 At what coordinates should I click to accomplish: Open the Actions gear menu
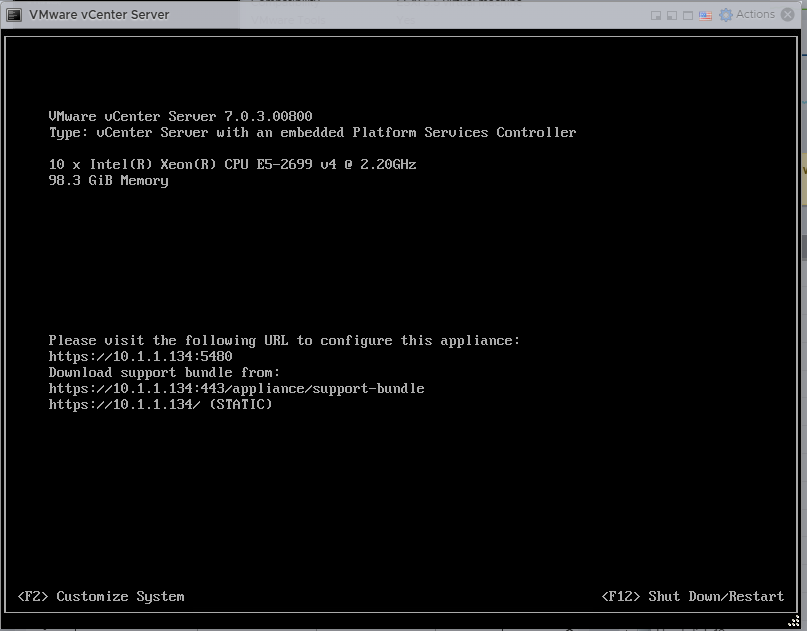point(747,14)
